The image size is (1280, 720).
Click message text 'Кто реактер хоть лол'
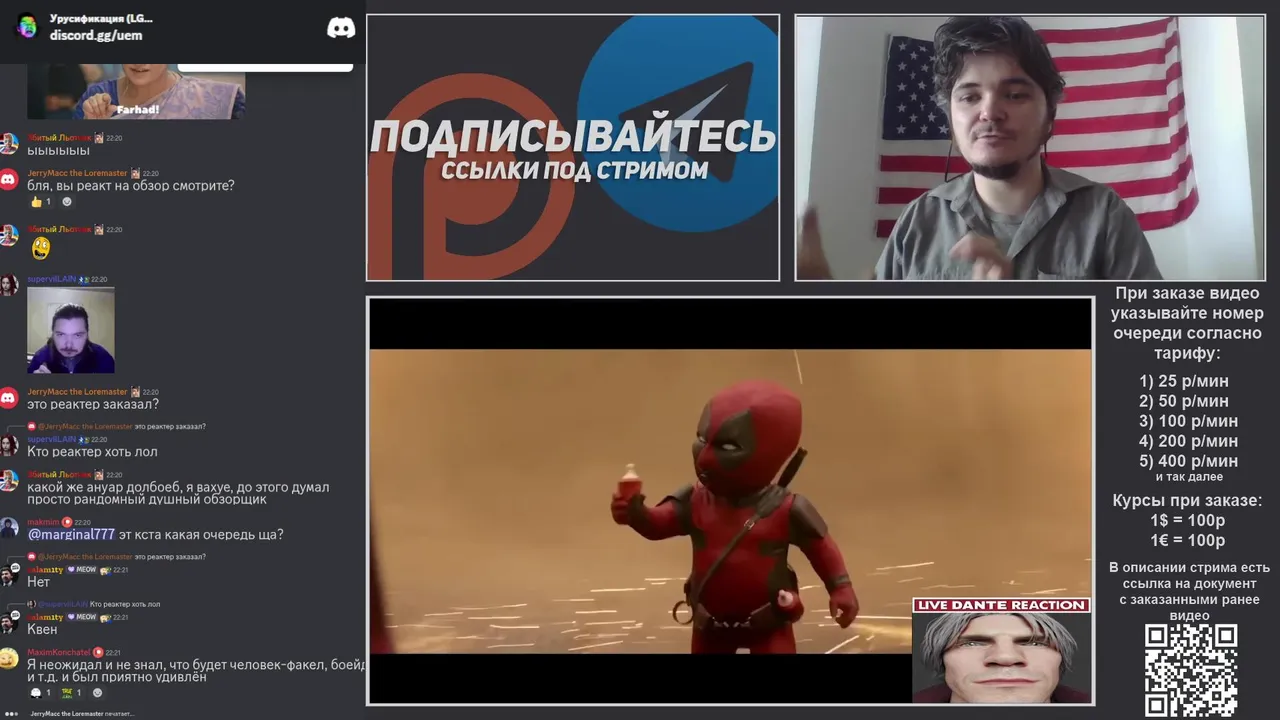(92, 452)
